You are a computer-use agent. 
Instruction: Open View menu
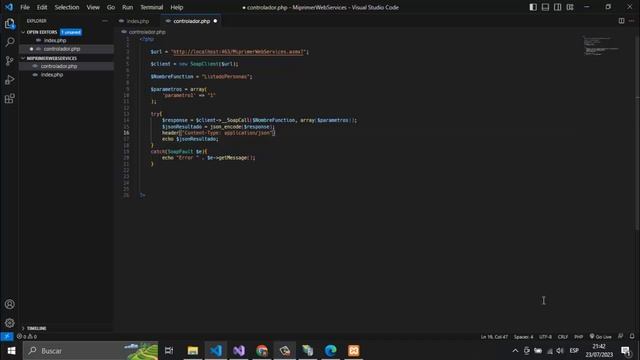(x=93, y=7)
